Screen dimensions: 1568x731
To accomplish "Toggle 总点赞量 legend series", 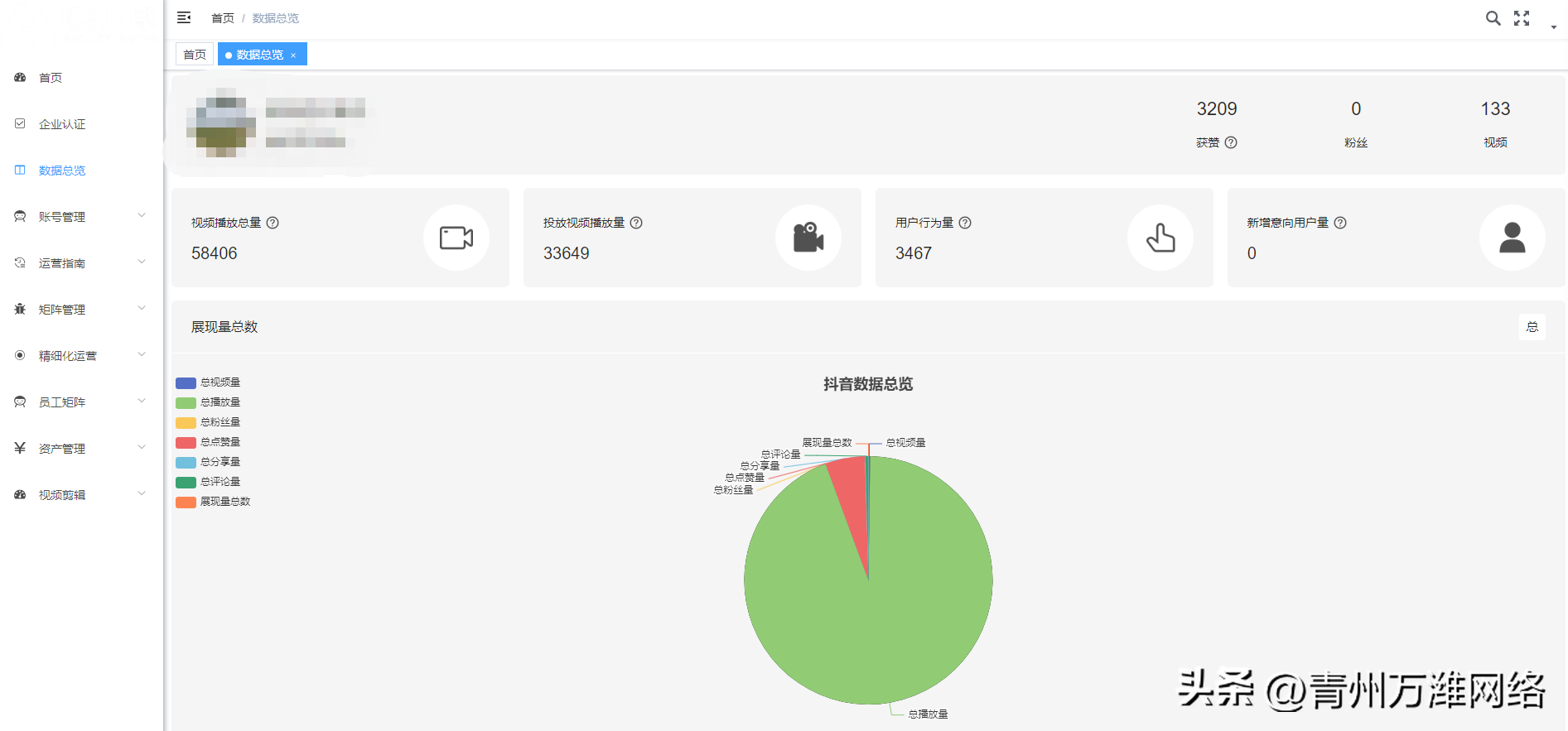I will coord(209,442).
